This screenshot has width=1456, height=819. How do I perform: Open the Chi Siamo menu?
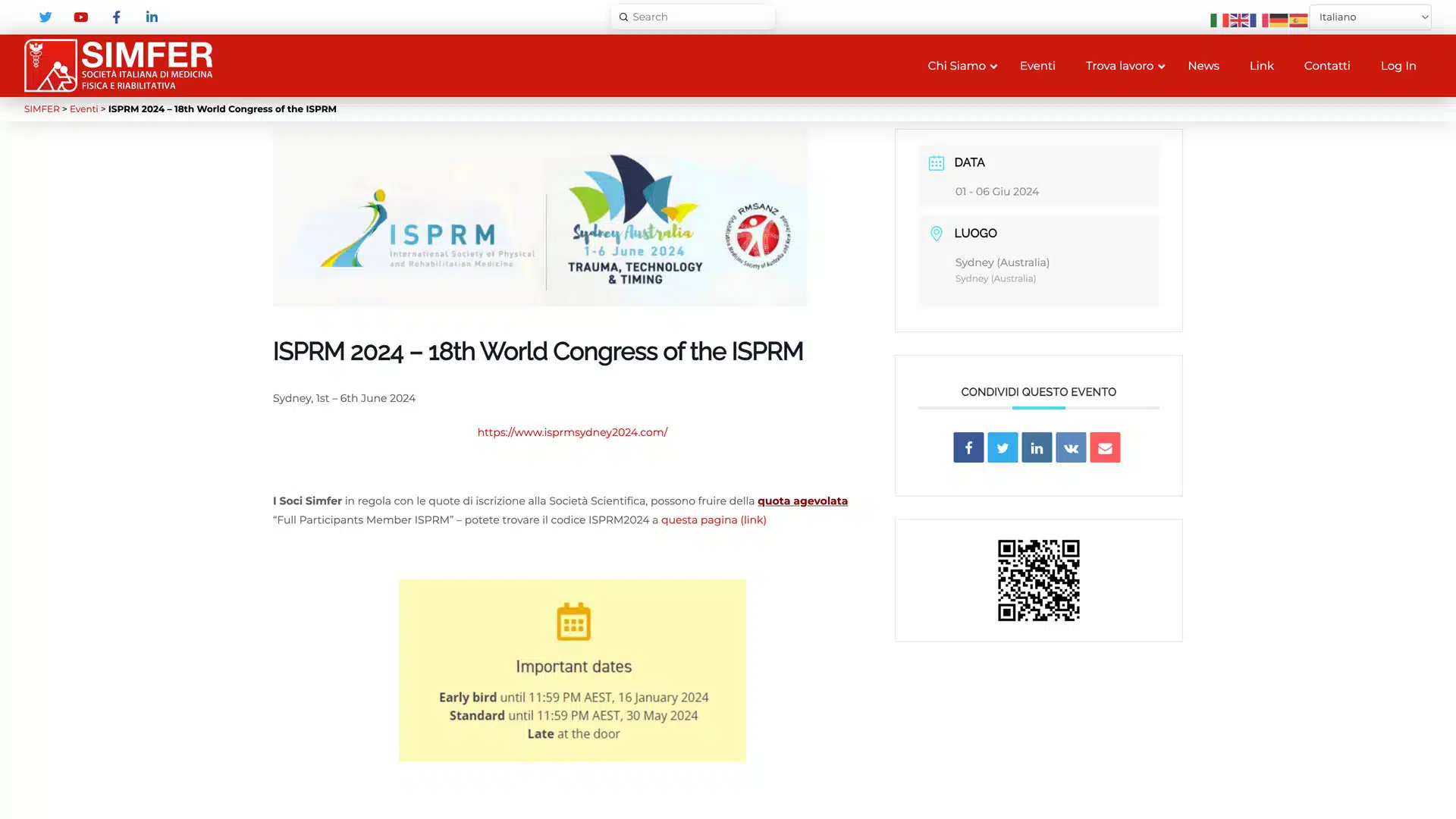pyautogui.click(x=956, y=66)
